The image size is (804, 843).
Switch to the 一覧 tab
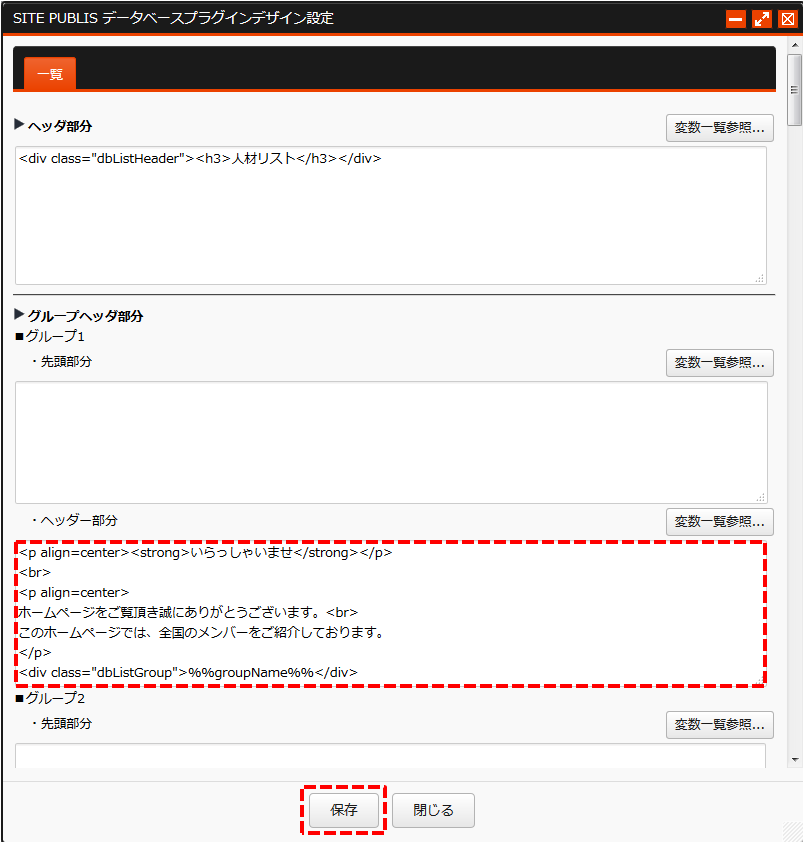coord(50,74)
